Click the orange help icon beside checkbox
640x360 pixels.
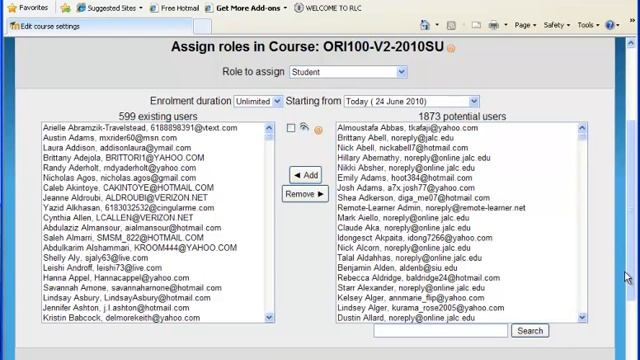tap(318, 130)
